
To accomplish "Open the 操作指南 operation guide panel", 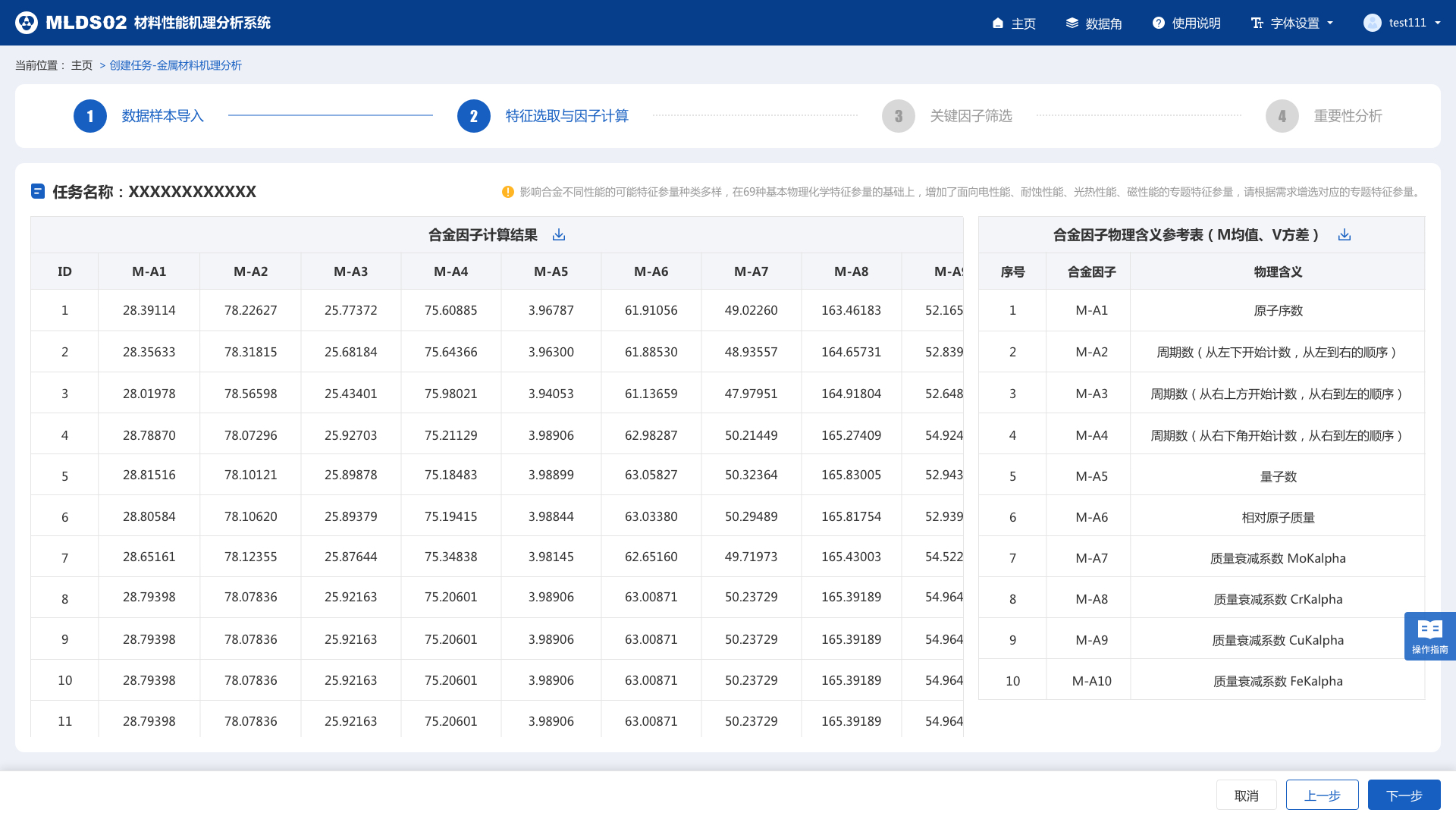I will tap(1429, 635).
